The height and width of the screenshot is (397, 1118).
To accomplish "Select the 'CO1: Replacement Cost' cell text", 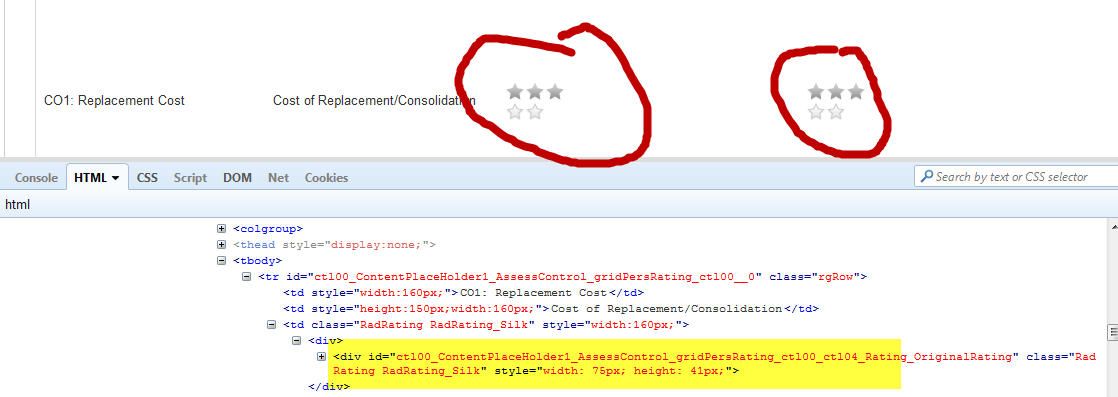I will 114,100.
